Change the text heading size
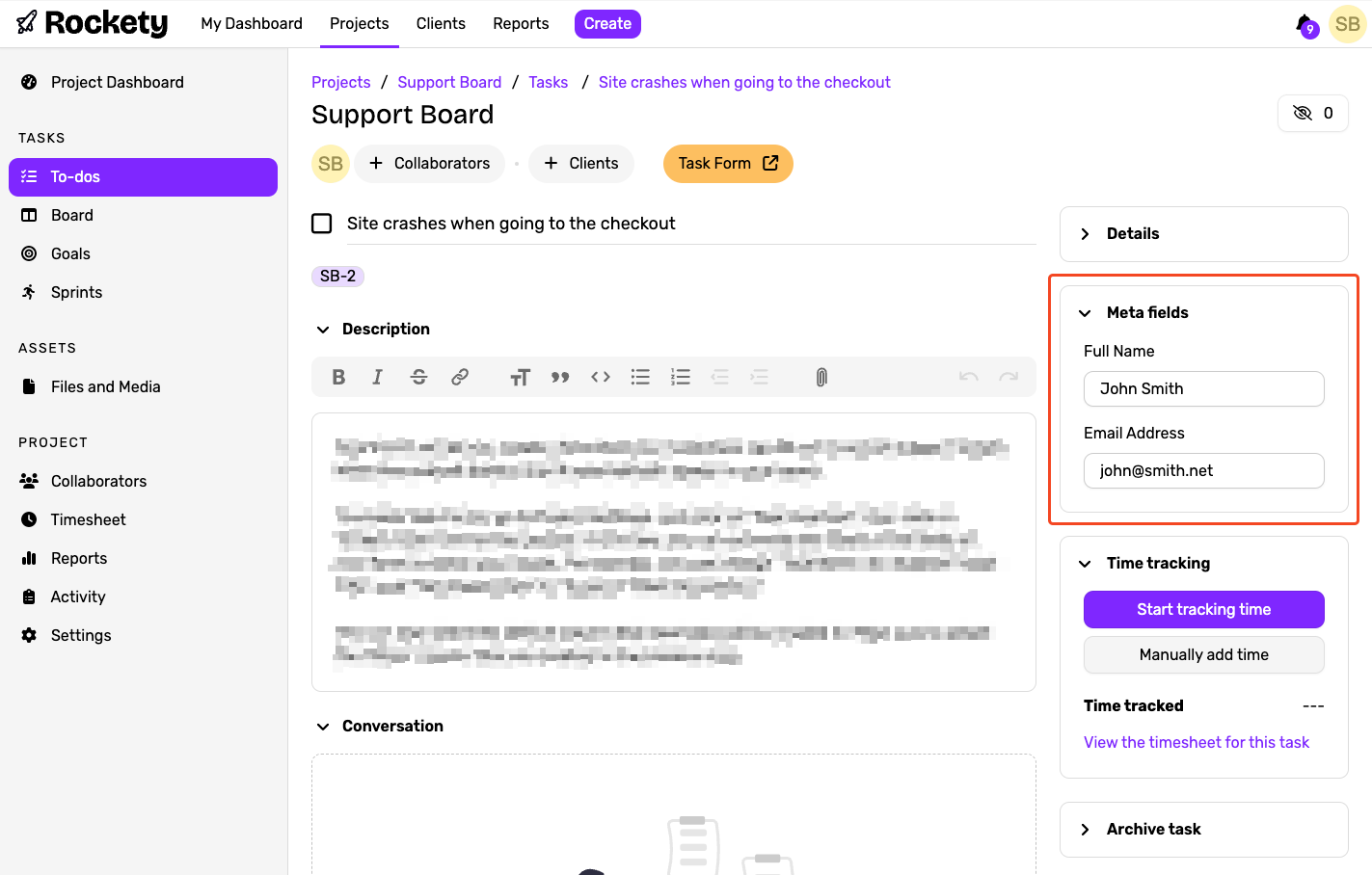Image resolution: width=1372 pixels, height=875 pixels. (520, 377)
